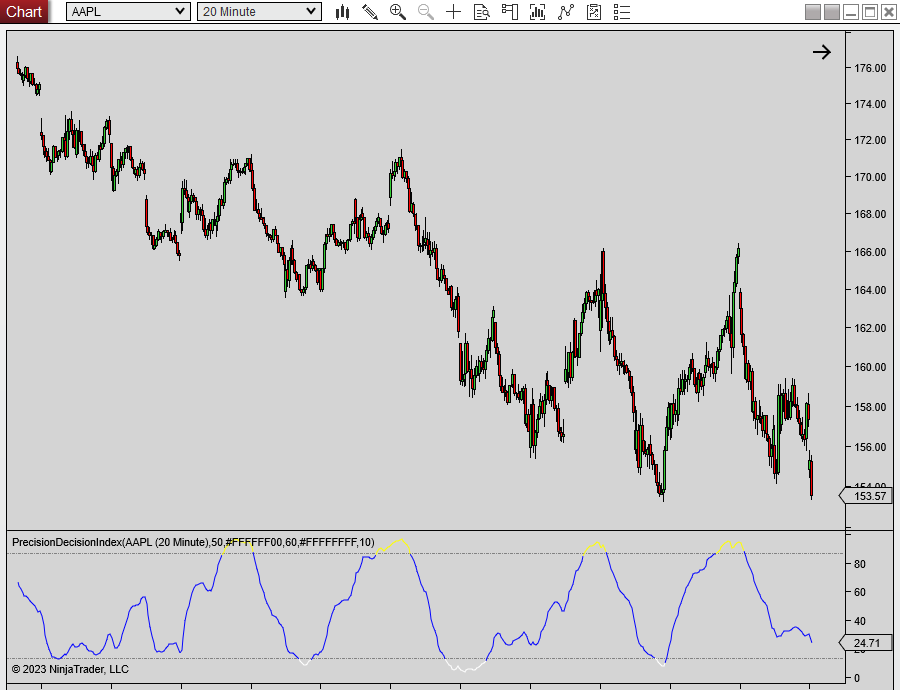This screenshot has height=690, width=900.
Task: Click the 24.71 indicator value marker
Action: click(866, 643)
